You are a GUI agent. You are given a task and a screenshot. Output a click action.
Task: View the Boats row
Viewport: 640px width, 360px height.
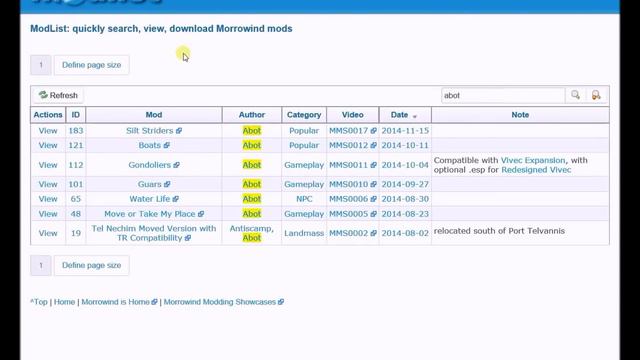pos(48,145)
